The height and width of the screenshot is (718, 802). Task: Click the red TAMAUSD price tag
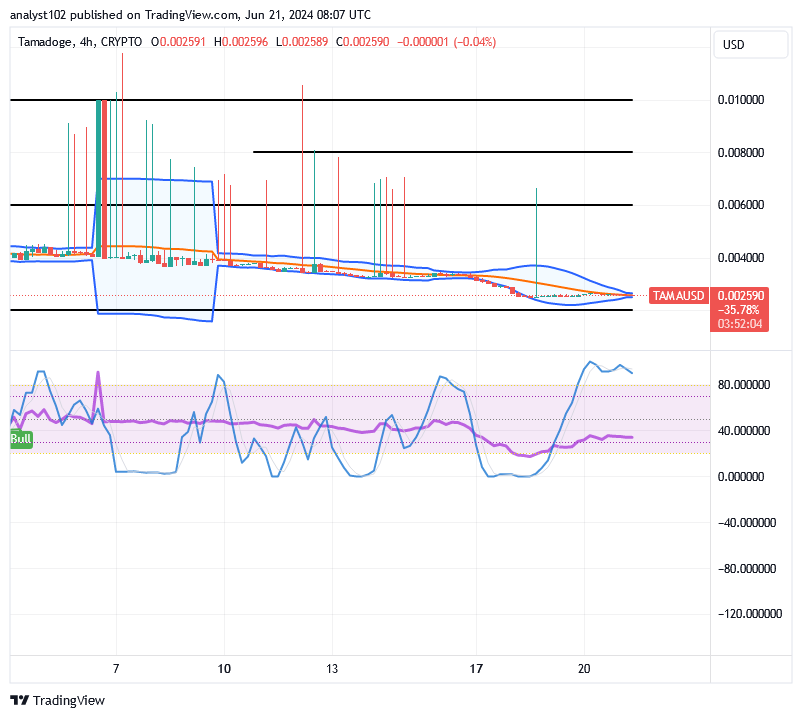click(678, 296)
